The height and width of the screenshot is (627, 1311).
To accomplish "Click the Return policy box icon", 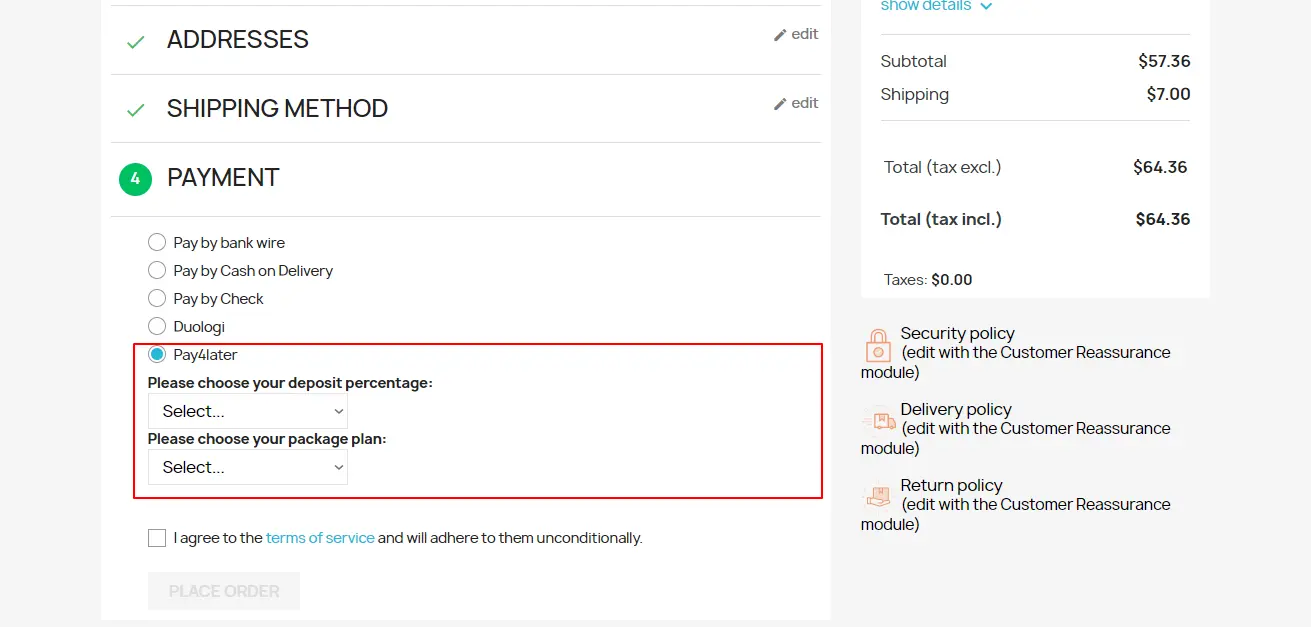I will coord(878,496).
